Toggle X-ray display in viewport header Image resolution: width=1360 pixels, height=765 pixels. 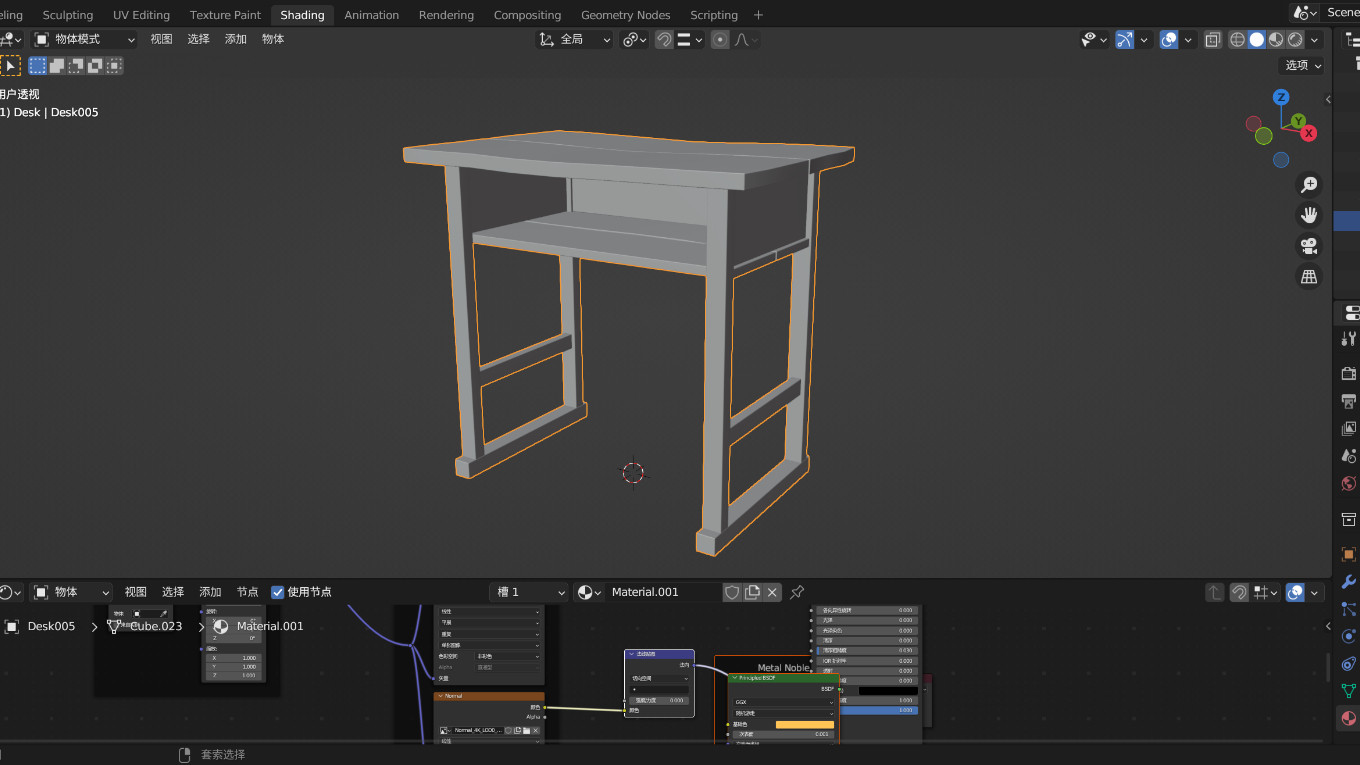[x=1212, y=40]
